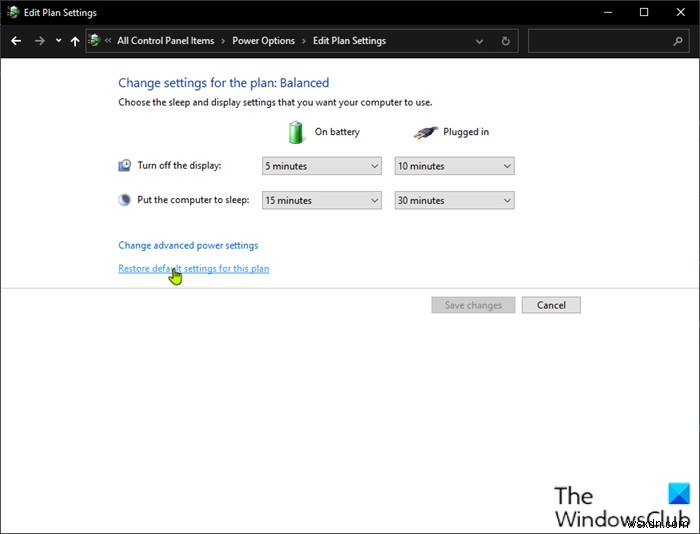Click into the Control Panel search box
700x534 pixels.
pyautogui.click(x=608, y=41)
